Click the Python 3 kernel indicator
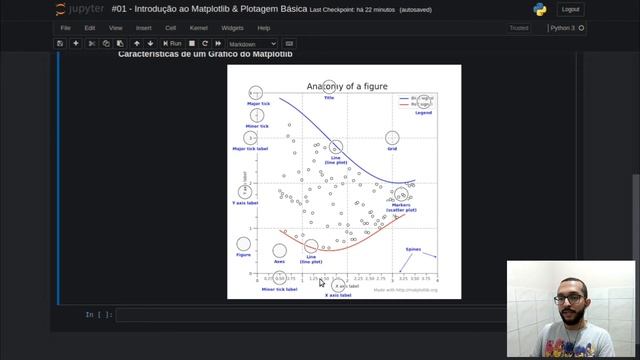This screenshot has height=360, width=640. pos(567,28)
